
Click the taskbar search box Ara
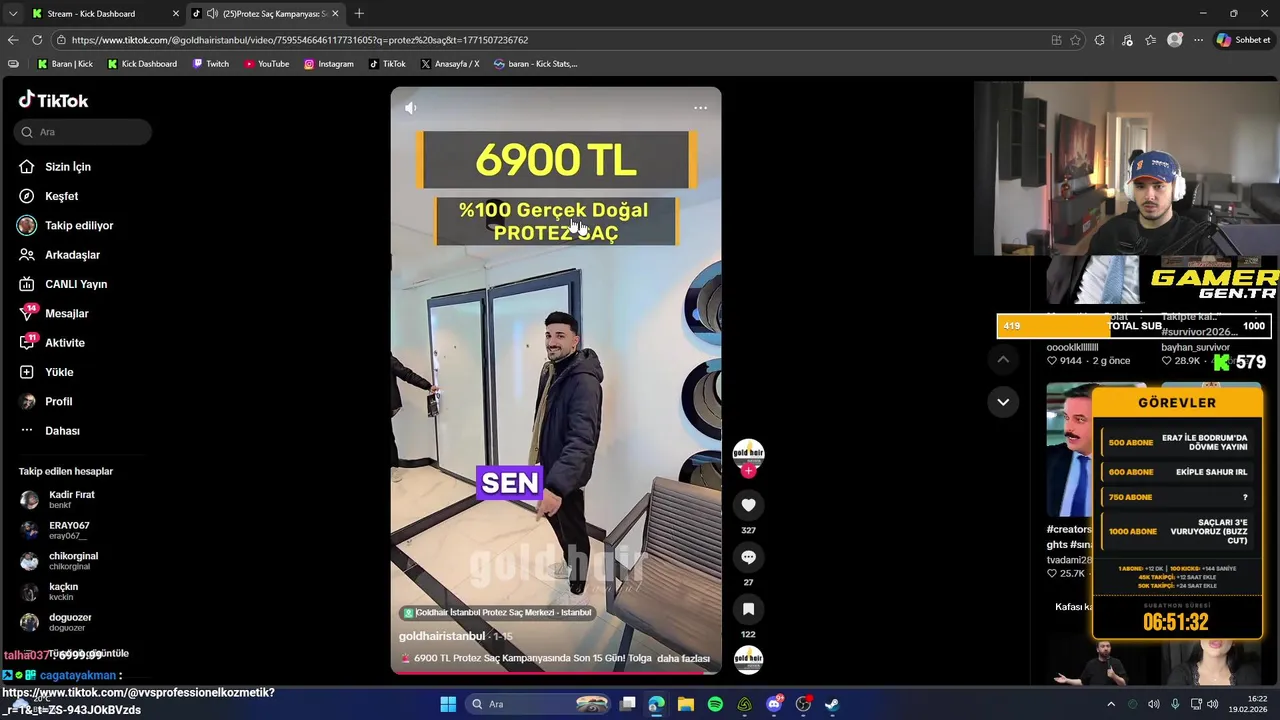tap(539, 704)
